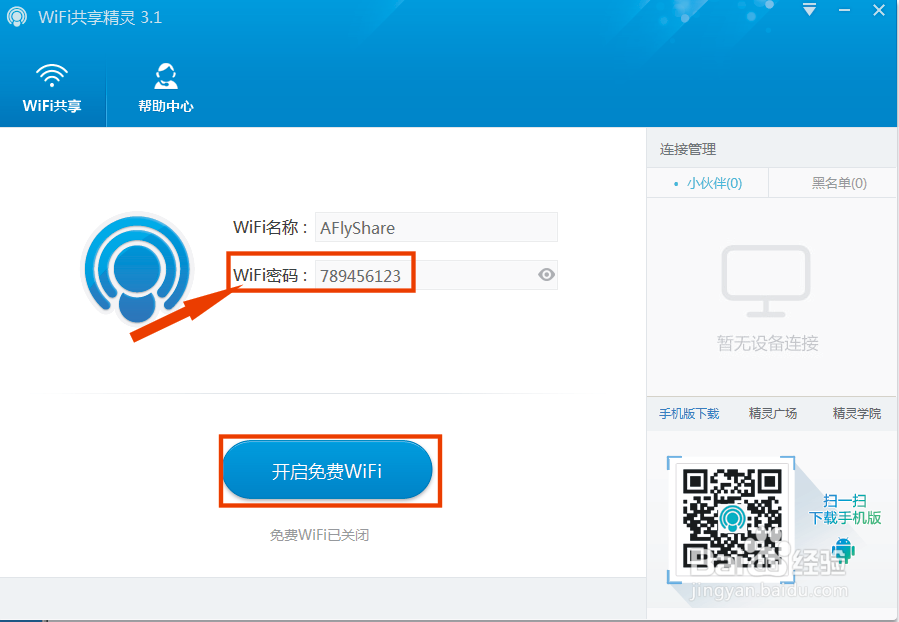
Task: Close the WiFi共享精灵 window
Action: [x=879, y=10]
